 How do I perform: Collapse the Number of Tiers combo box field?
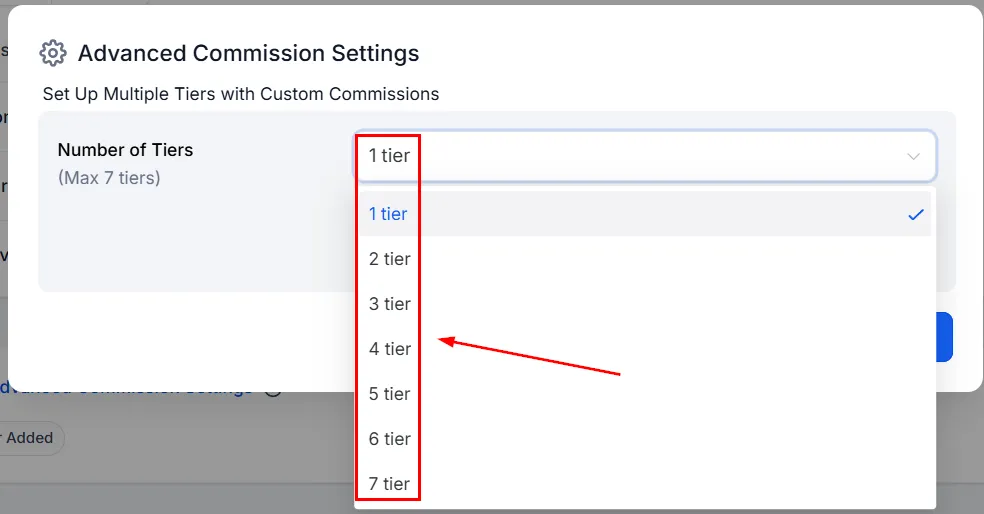645,156
